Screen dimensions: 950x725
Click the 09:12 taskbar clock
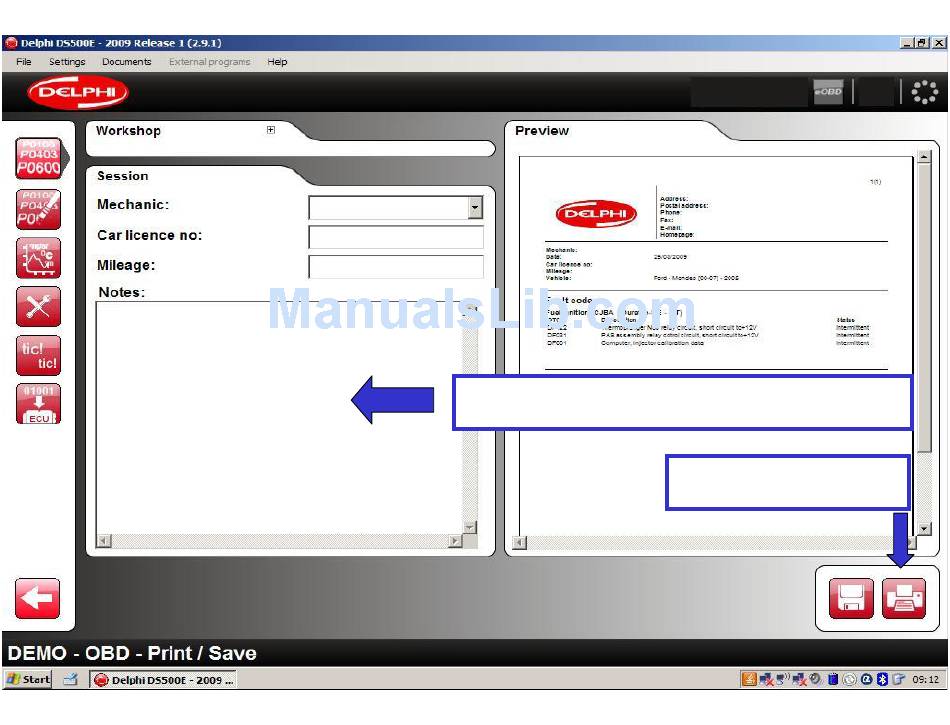[925, 680]
